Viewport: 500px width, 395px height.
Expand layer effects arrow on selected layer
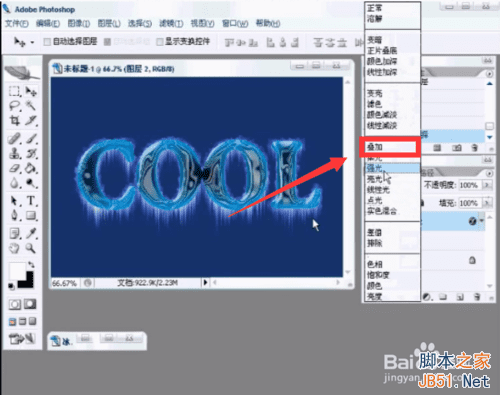click(482, 220)
